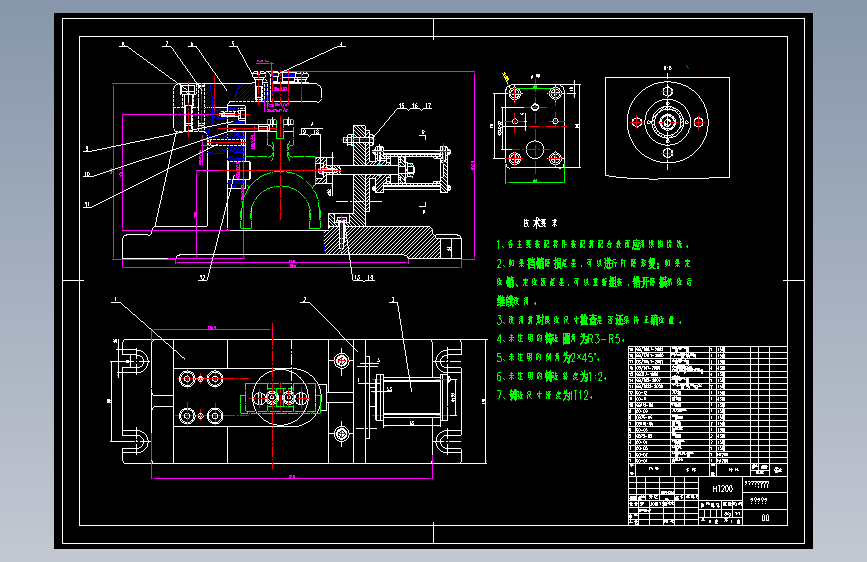
Task: Click the "H1200" title block cell
Action: pos(722,488)
